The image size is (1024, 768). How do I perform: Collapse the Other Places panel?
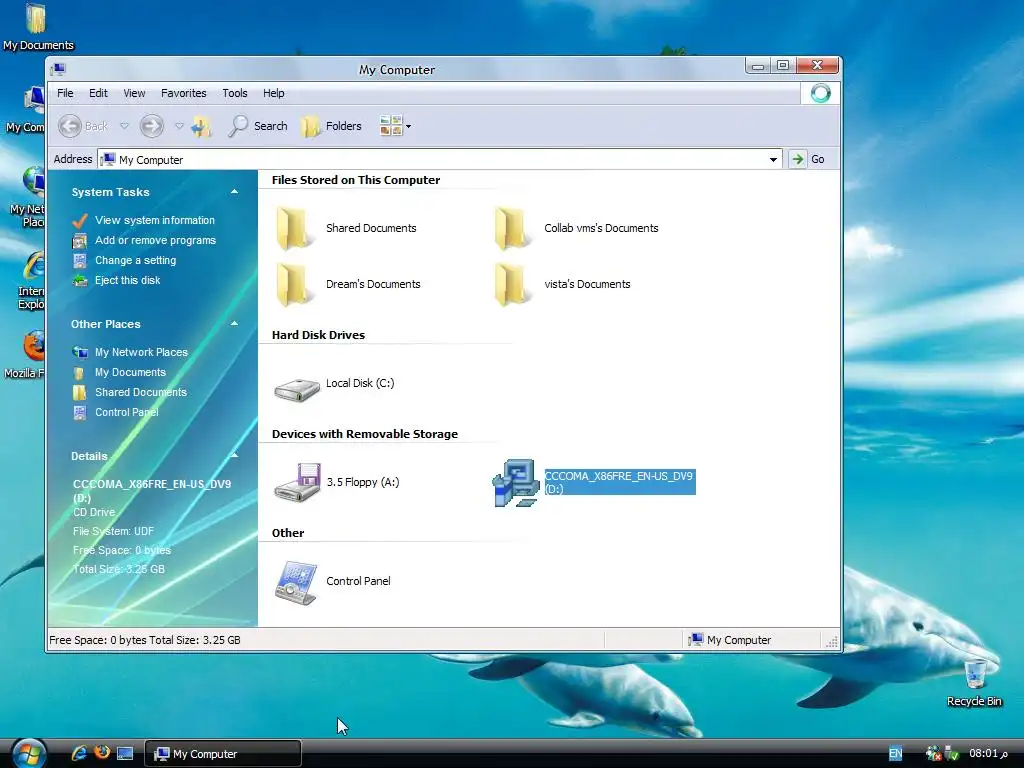click(x=234, y=323)
